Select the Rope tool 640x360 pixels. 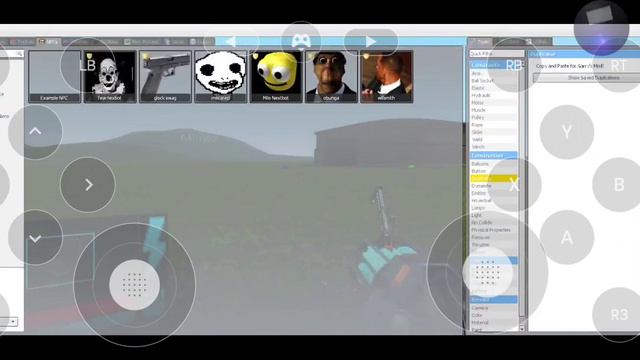494,124
